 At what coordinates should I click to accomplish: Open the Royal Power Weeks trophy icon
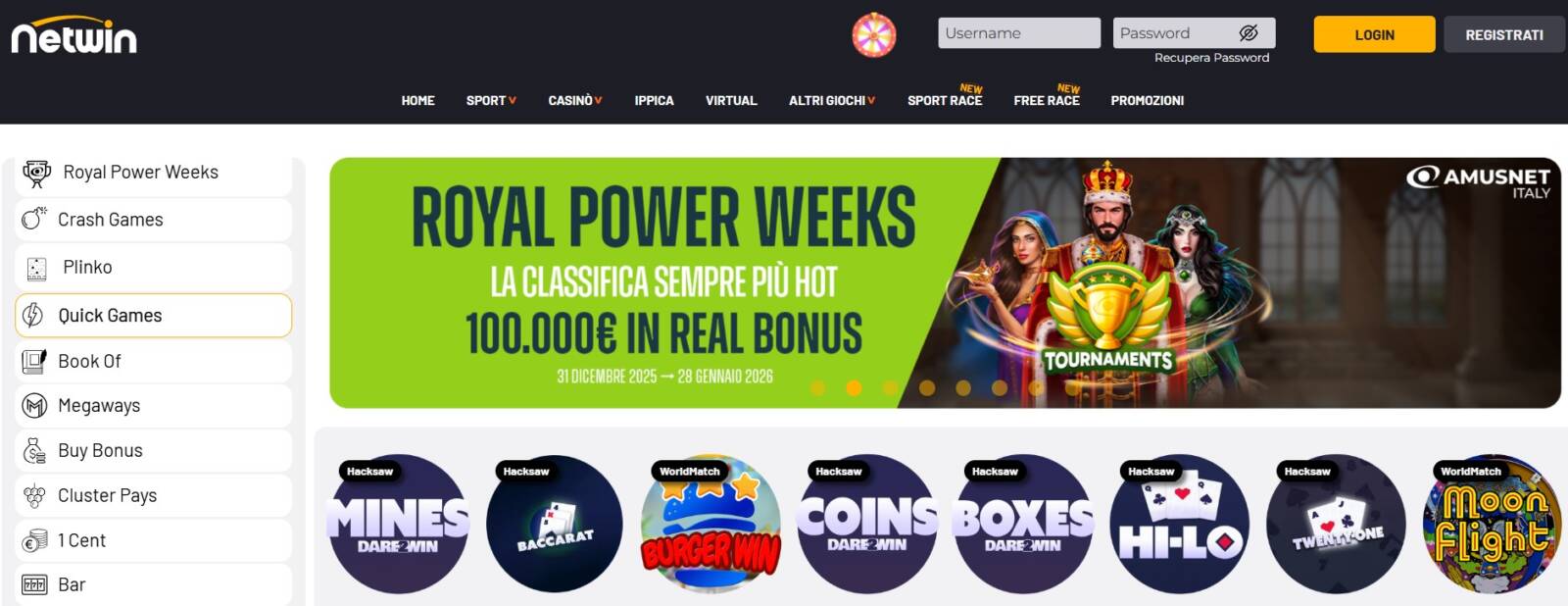[37, 174]
